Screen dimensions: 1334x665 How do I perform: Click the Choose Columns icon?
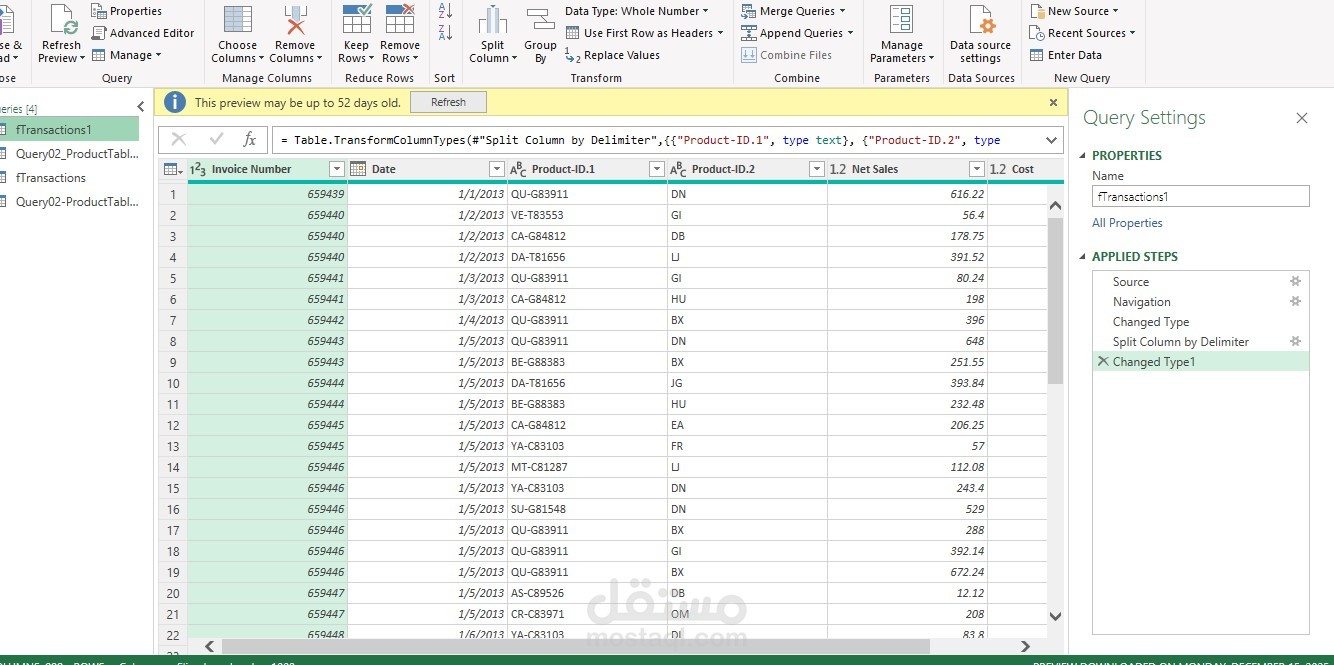pyautogui.click(x=238, y=20)
